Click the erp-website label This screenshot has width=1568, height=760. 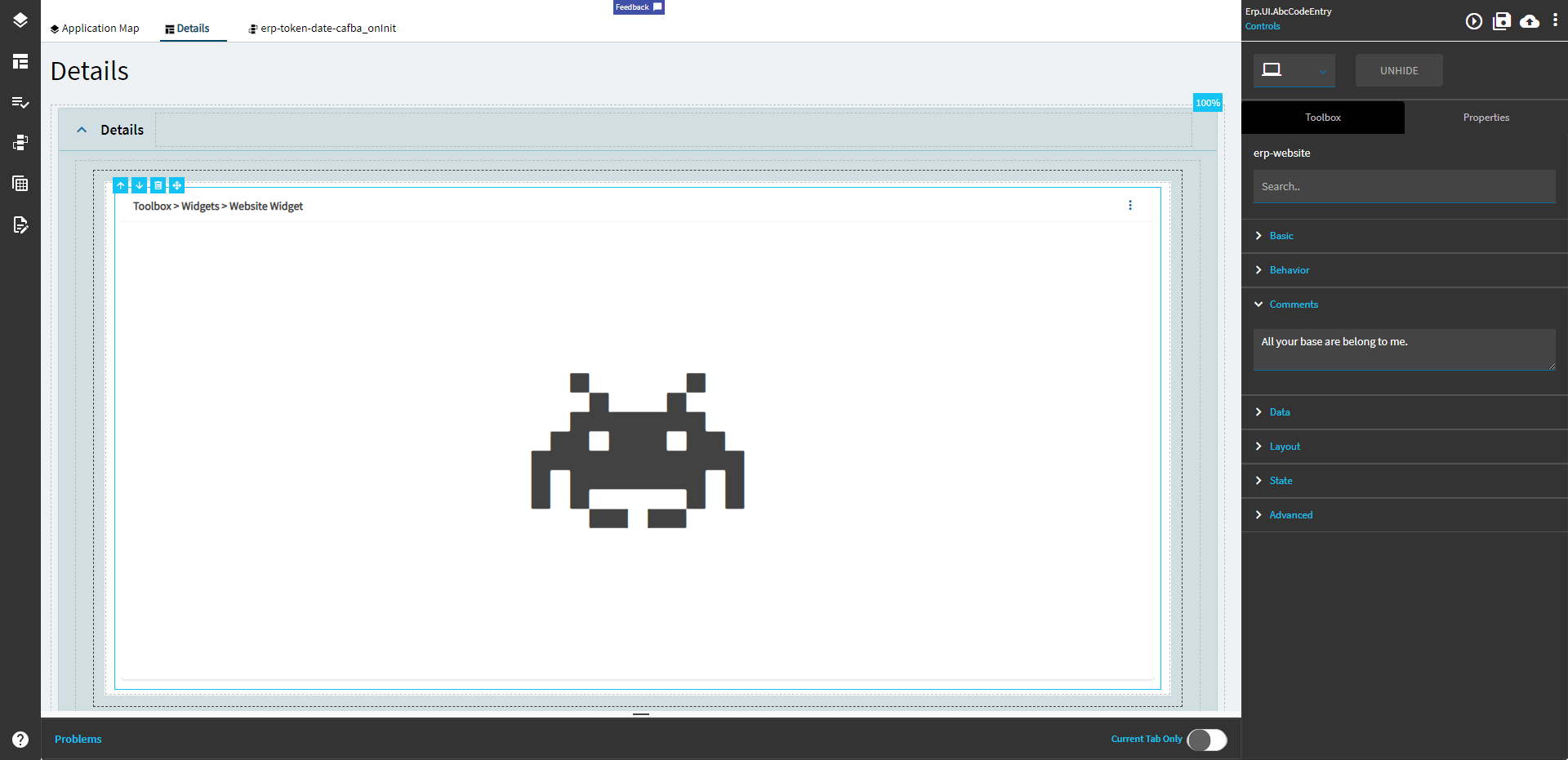coord(1282,153)
